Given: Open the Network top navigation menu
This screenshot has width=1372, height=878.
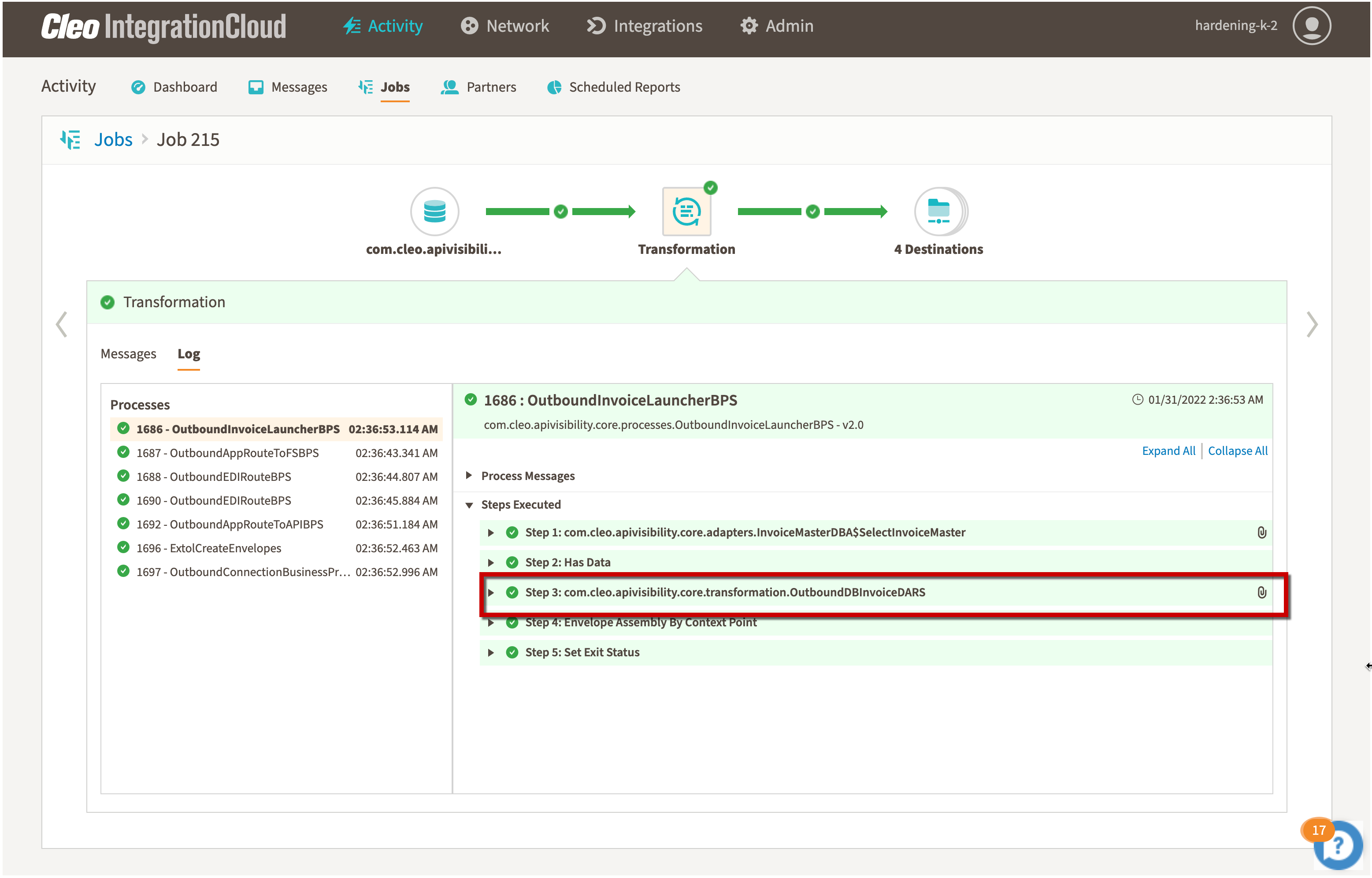Looking at the screenshot, I should 505,26.
